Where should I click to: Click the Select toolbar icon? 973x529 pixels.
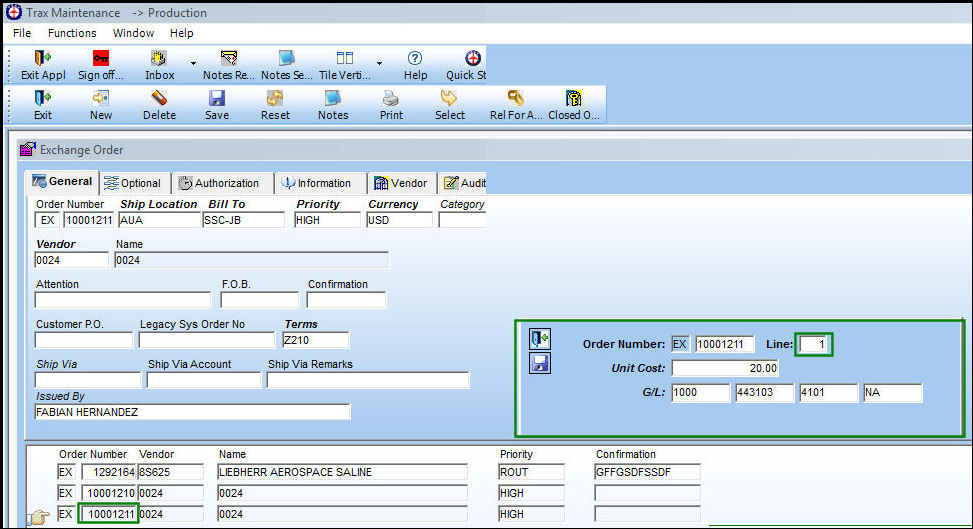coord(449,98)
